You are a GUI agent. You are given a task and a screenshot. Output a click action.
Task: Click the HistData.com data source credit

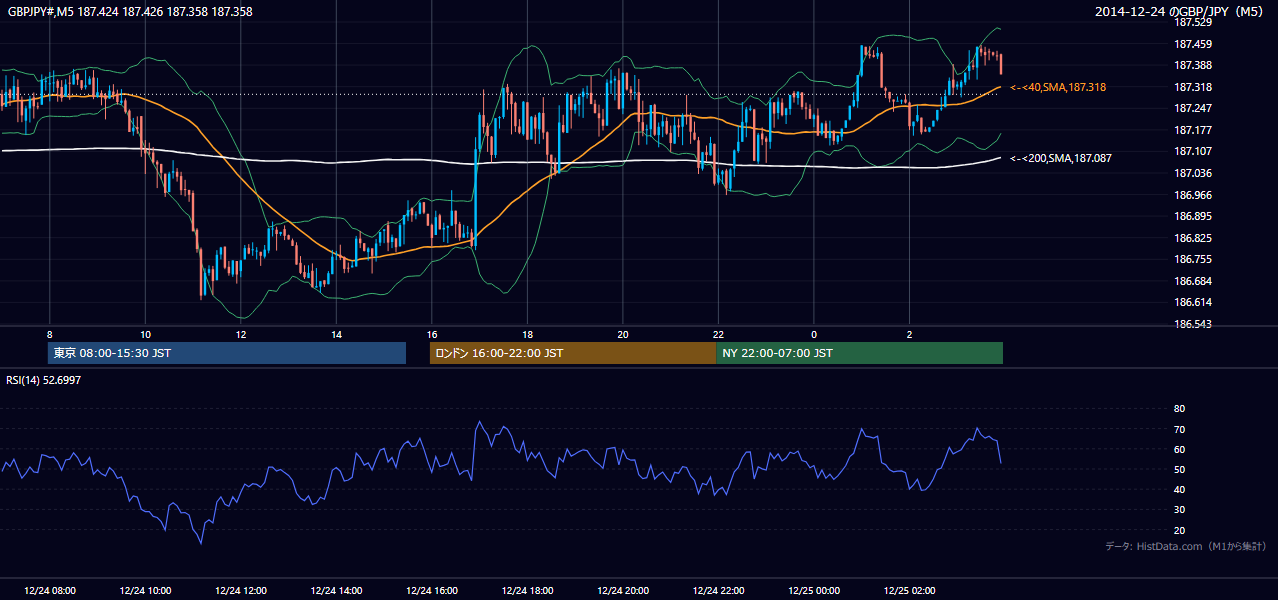1185,546
